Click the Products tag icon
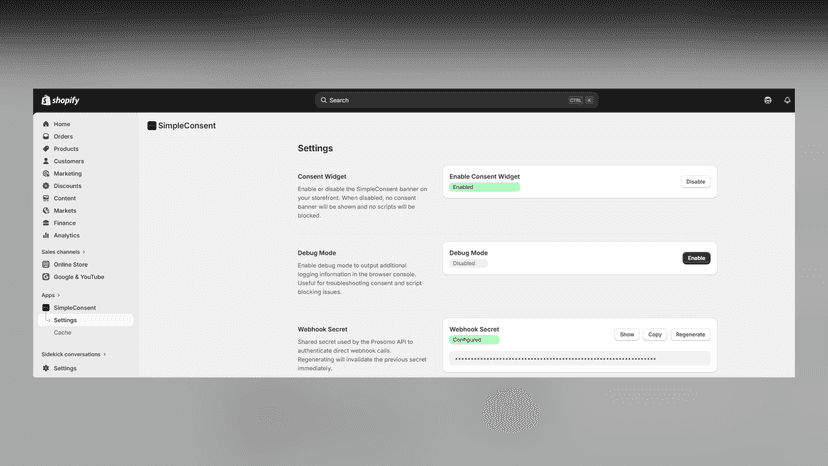Viewport: 828px width, 466px height. (46, 149)
